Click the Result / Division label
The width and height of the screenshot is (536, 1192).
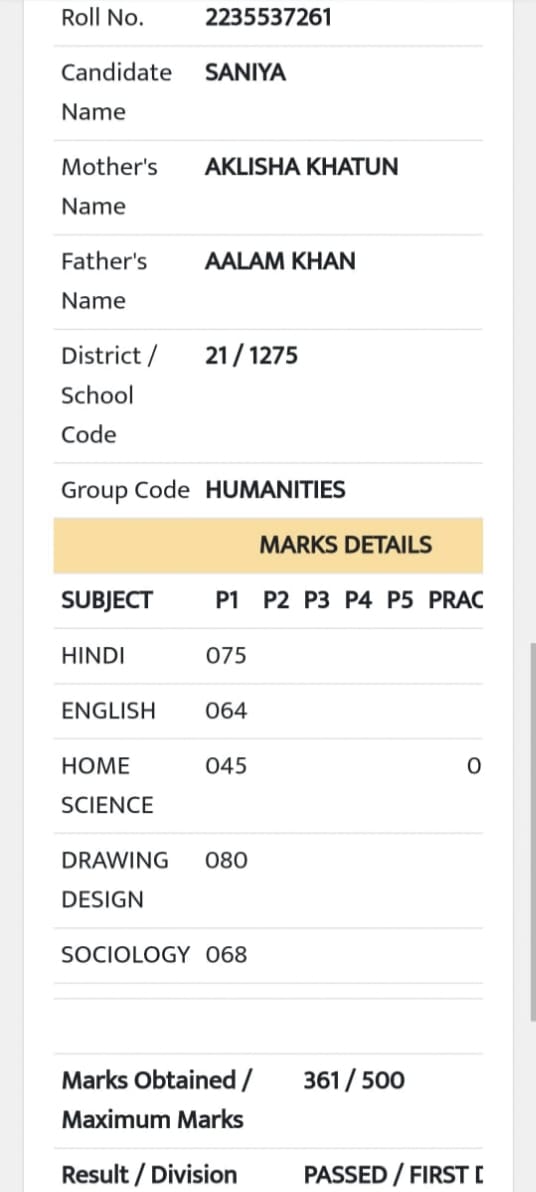tap(149, 1175)
